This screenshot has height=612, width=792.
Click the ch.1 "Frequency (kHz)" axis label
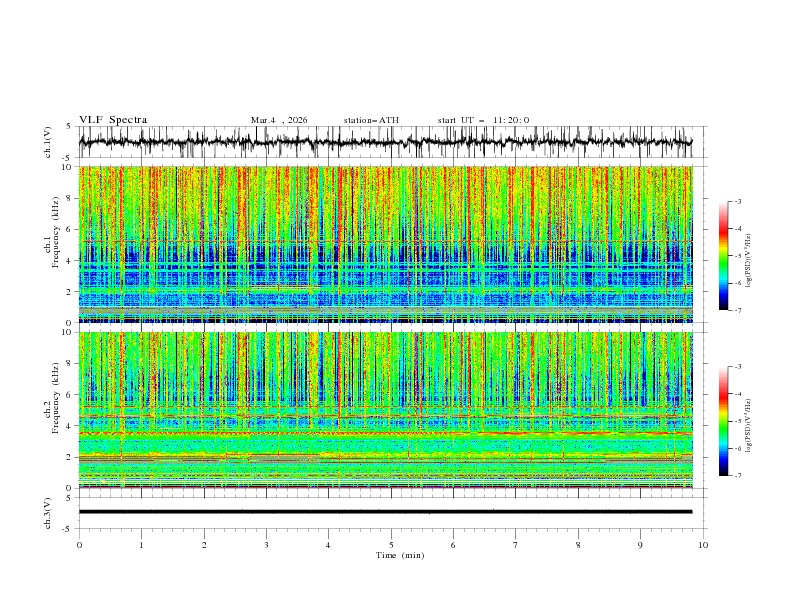56,232
